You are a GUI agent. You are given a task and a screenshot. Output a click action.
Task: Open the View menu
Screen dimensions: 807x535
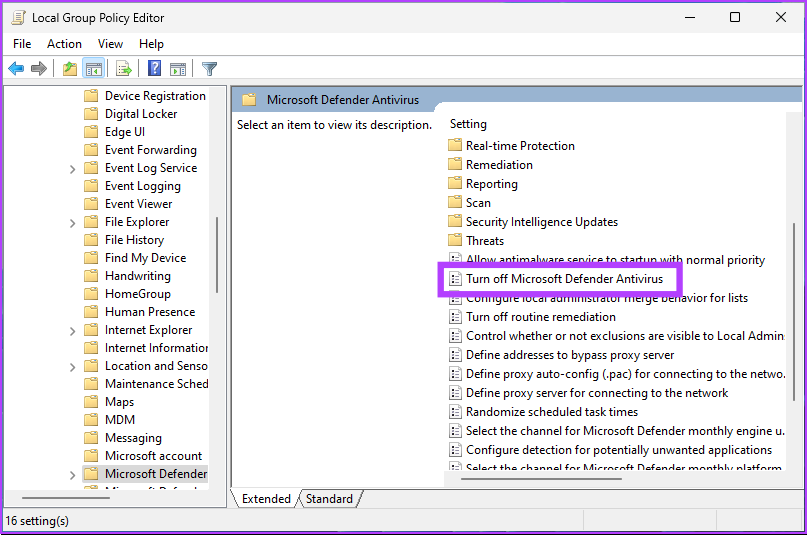coord(110,44)
